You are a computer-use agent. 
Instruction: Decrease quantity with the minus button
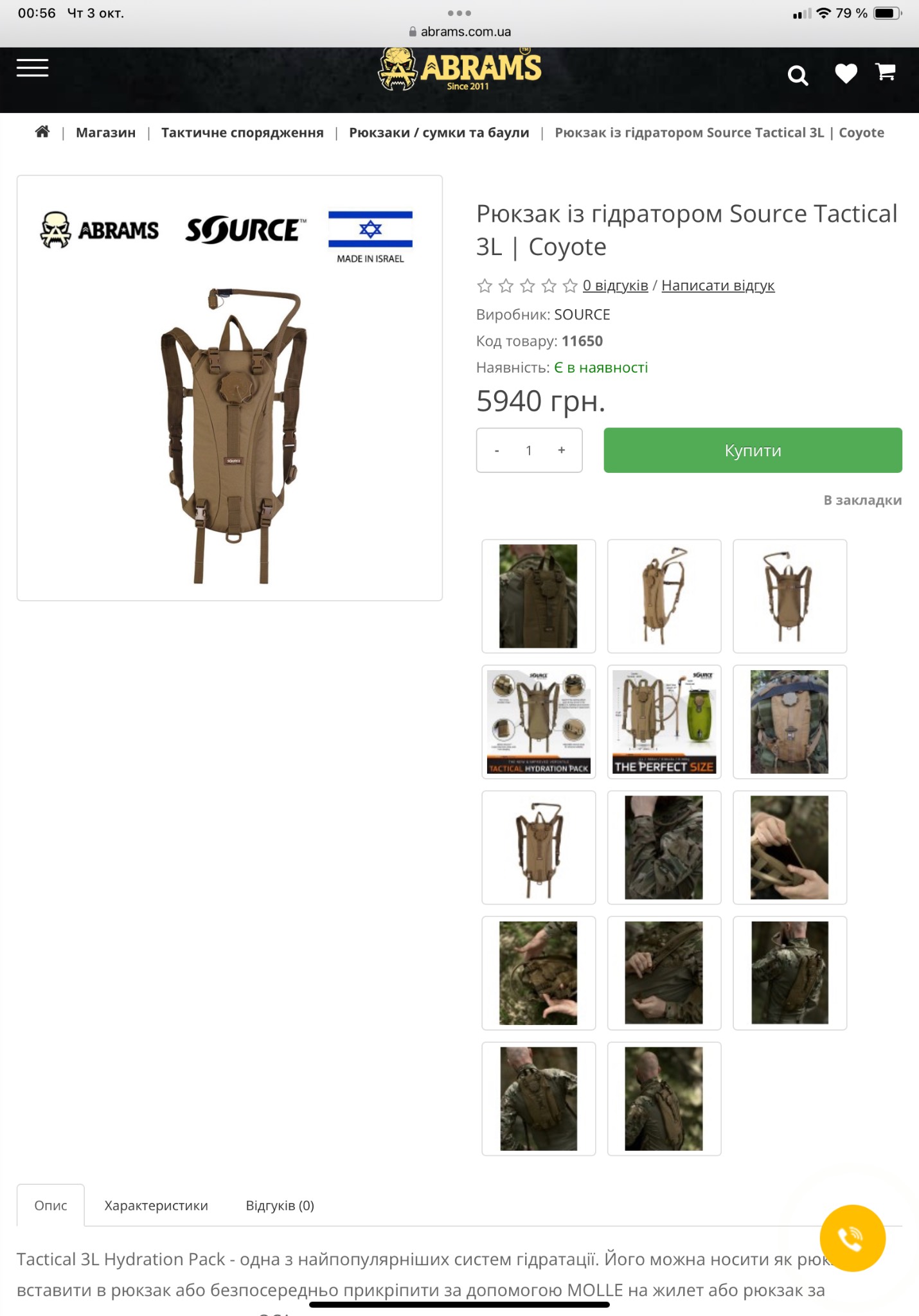[x=497, y=450]
